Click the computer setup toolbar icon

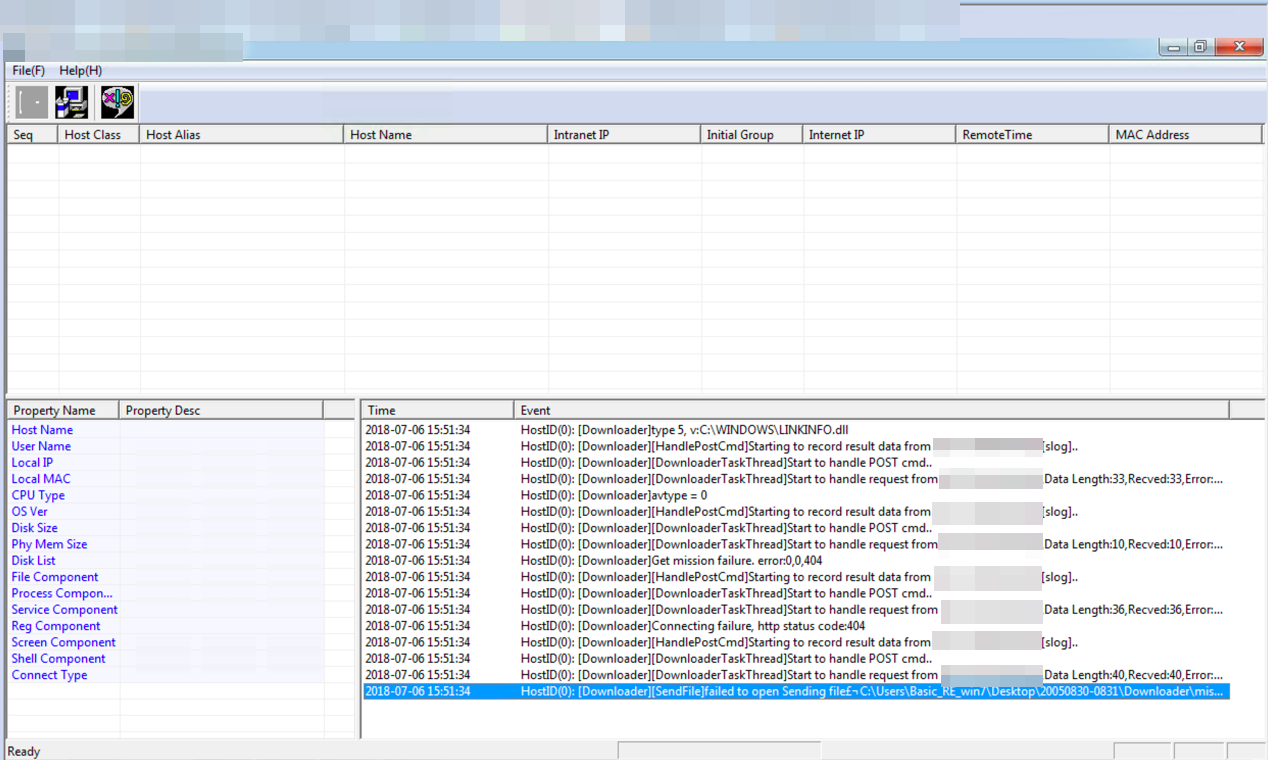coord(72,102)
